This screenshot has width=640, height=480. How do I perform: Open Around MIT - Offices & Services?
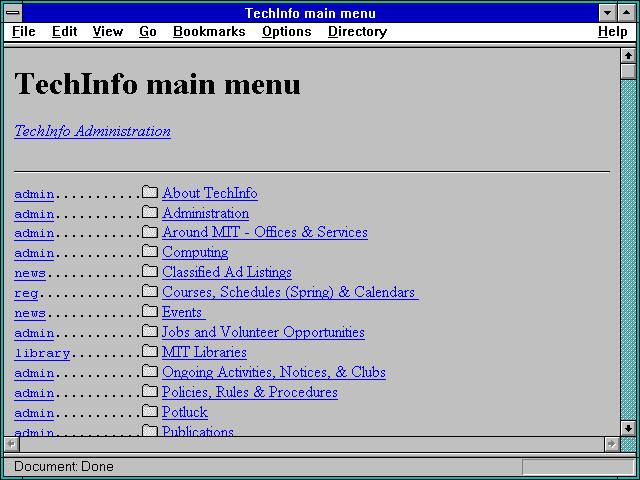pos(265,233)
